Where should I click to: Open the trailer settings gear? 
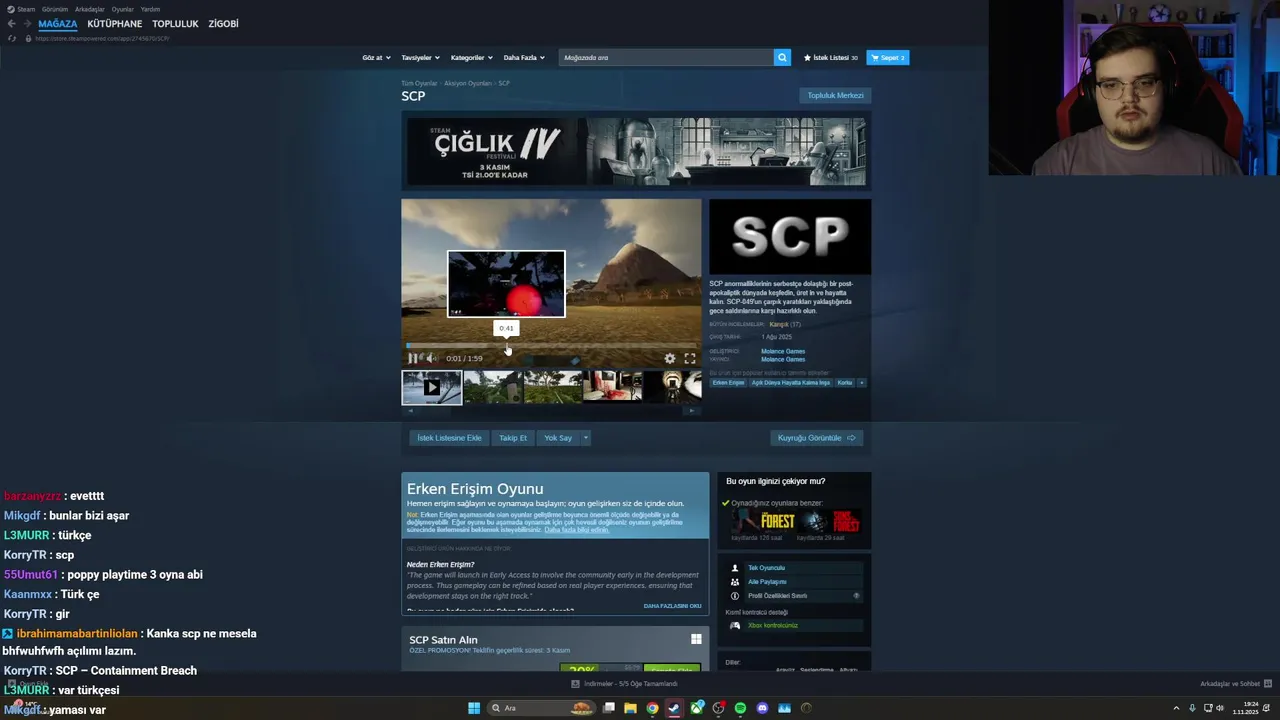coord(670,358)
